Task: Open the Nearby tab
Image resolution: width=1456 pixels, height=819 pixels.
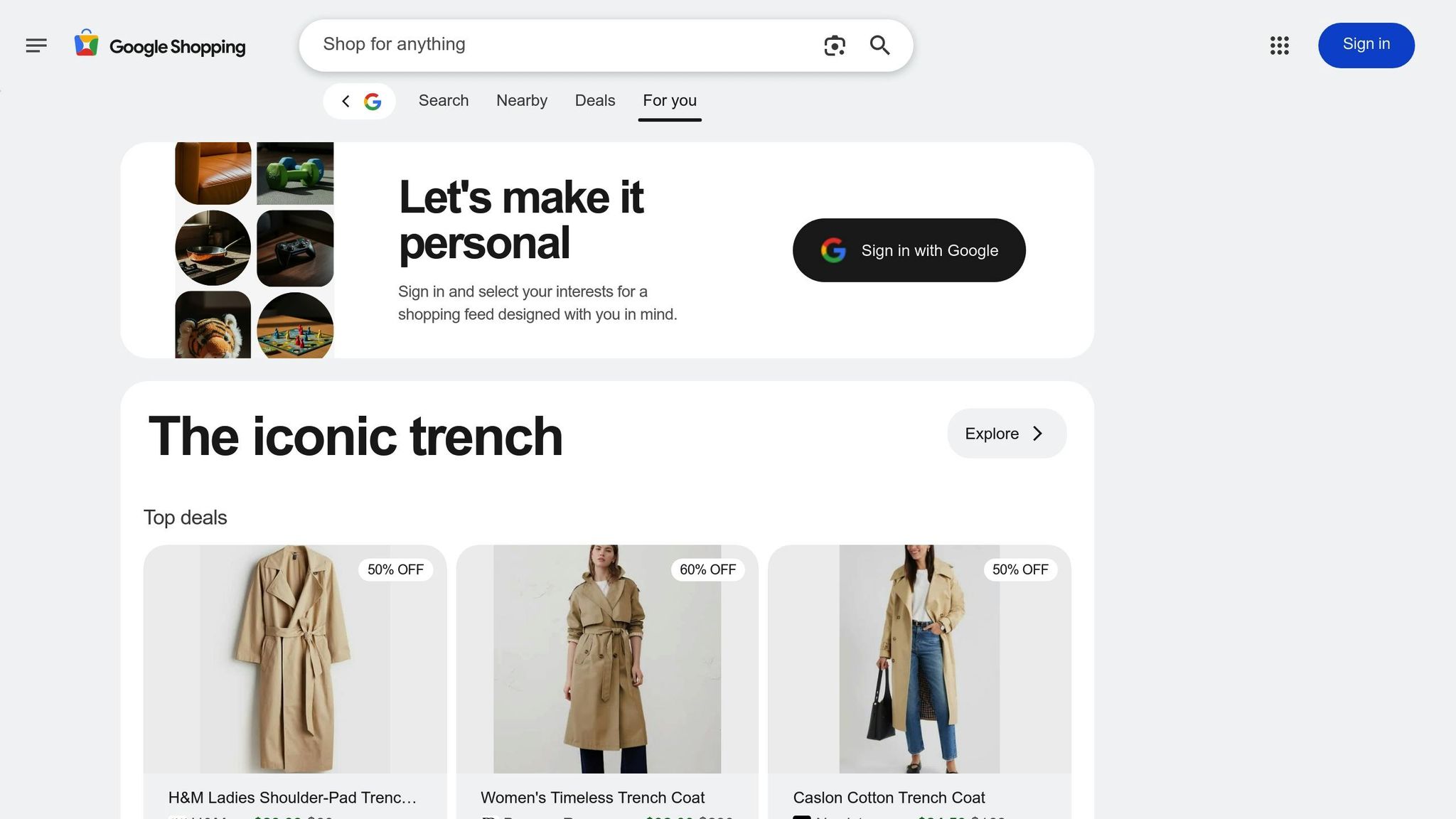Action: pos(522,101)
